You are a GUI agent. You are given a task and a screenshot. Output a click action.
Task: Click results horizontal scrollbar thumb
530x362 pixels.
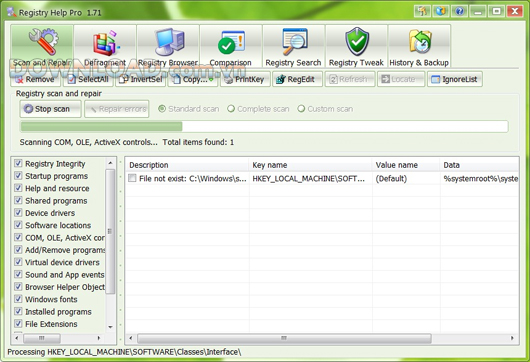point(284,338)
